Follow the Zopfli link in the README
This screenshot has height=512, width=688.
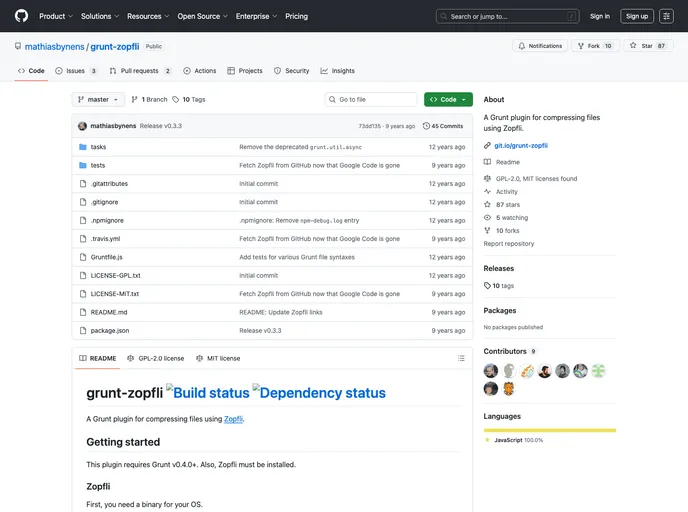(x=233, y=419)
